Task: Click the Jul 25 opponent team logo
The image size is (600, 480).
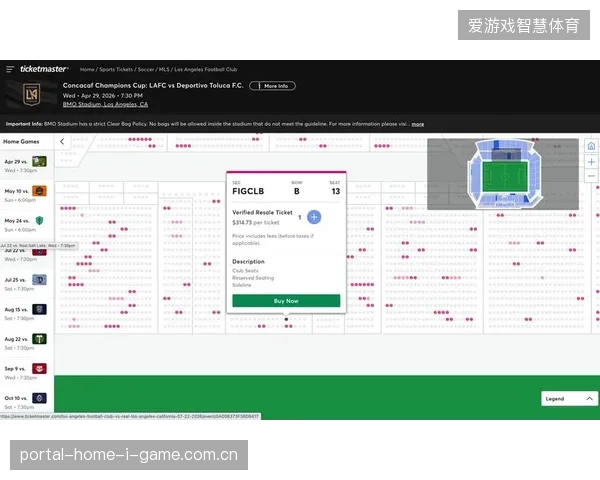Action: click(39, 279)
